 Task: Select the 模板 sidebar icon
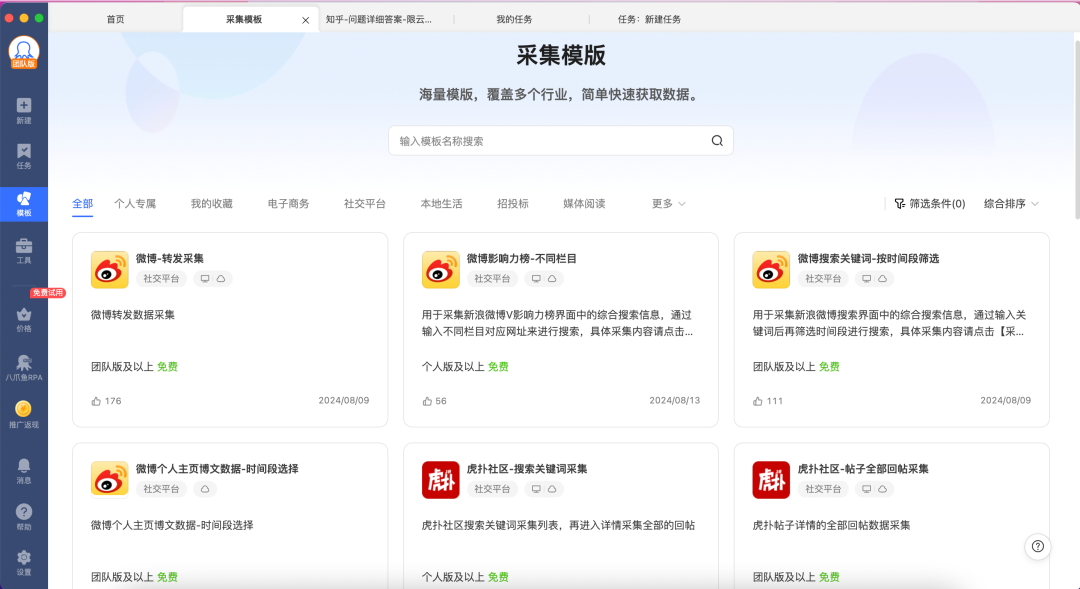click(23, 204)
